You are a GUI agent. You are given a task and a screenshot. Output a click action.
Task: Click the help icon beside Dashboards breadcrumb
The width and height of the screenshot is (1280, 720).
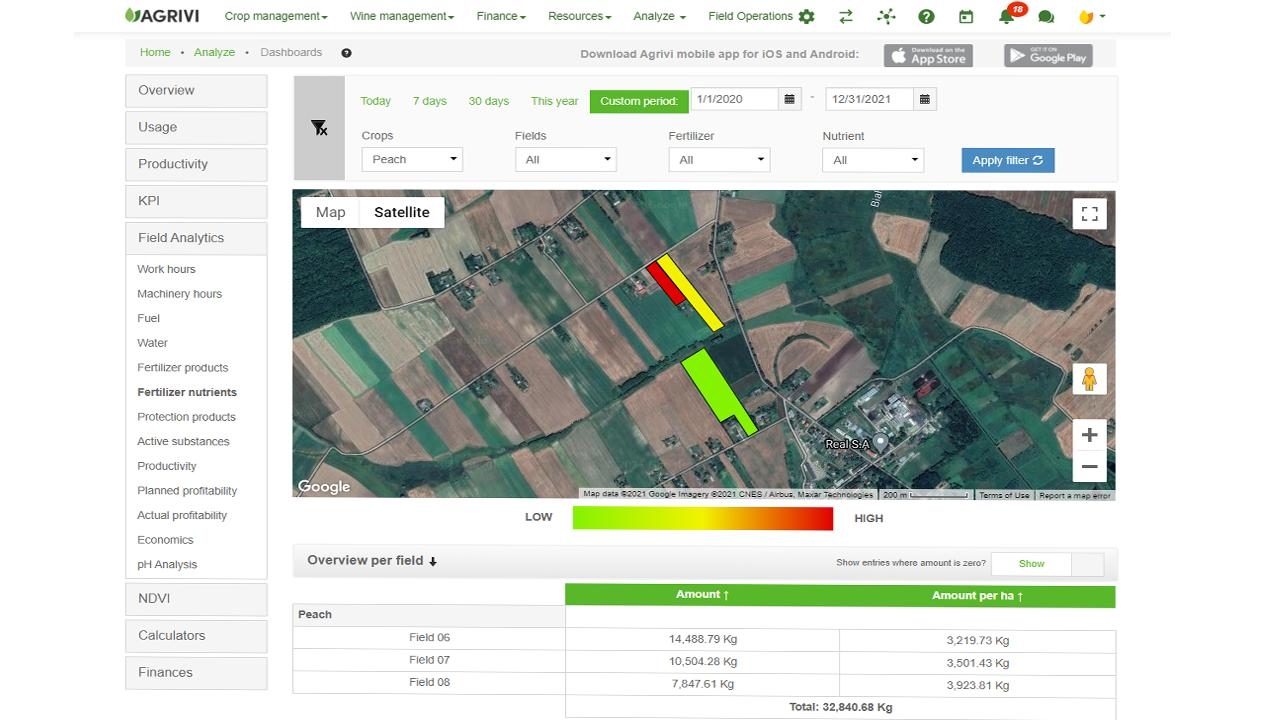coord(346,53)
